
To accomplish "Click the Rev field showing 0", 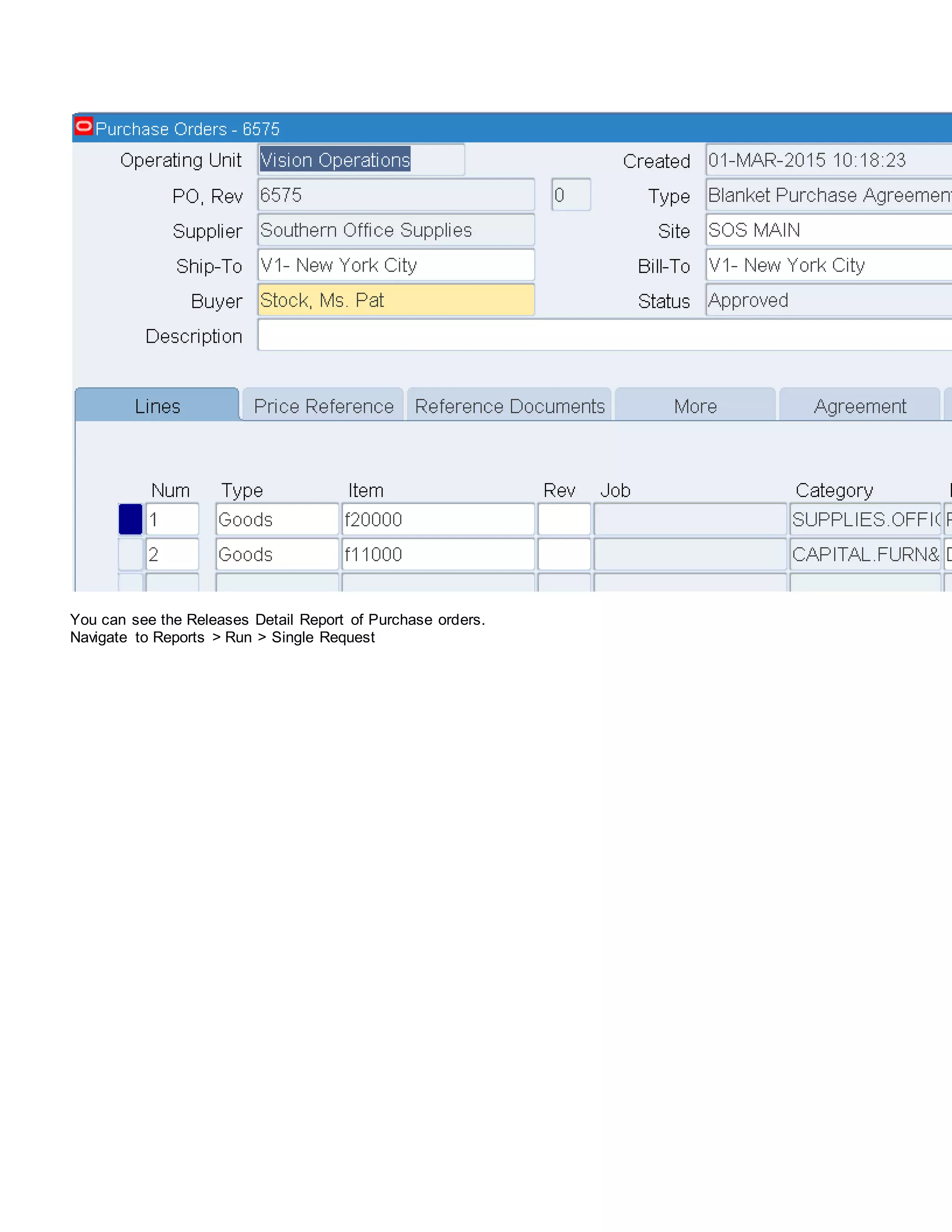I will pos(571,195).
